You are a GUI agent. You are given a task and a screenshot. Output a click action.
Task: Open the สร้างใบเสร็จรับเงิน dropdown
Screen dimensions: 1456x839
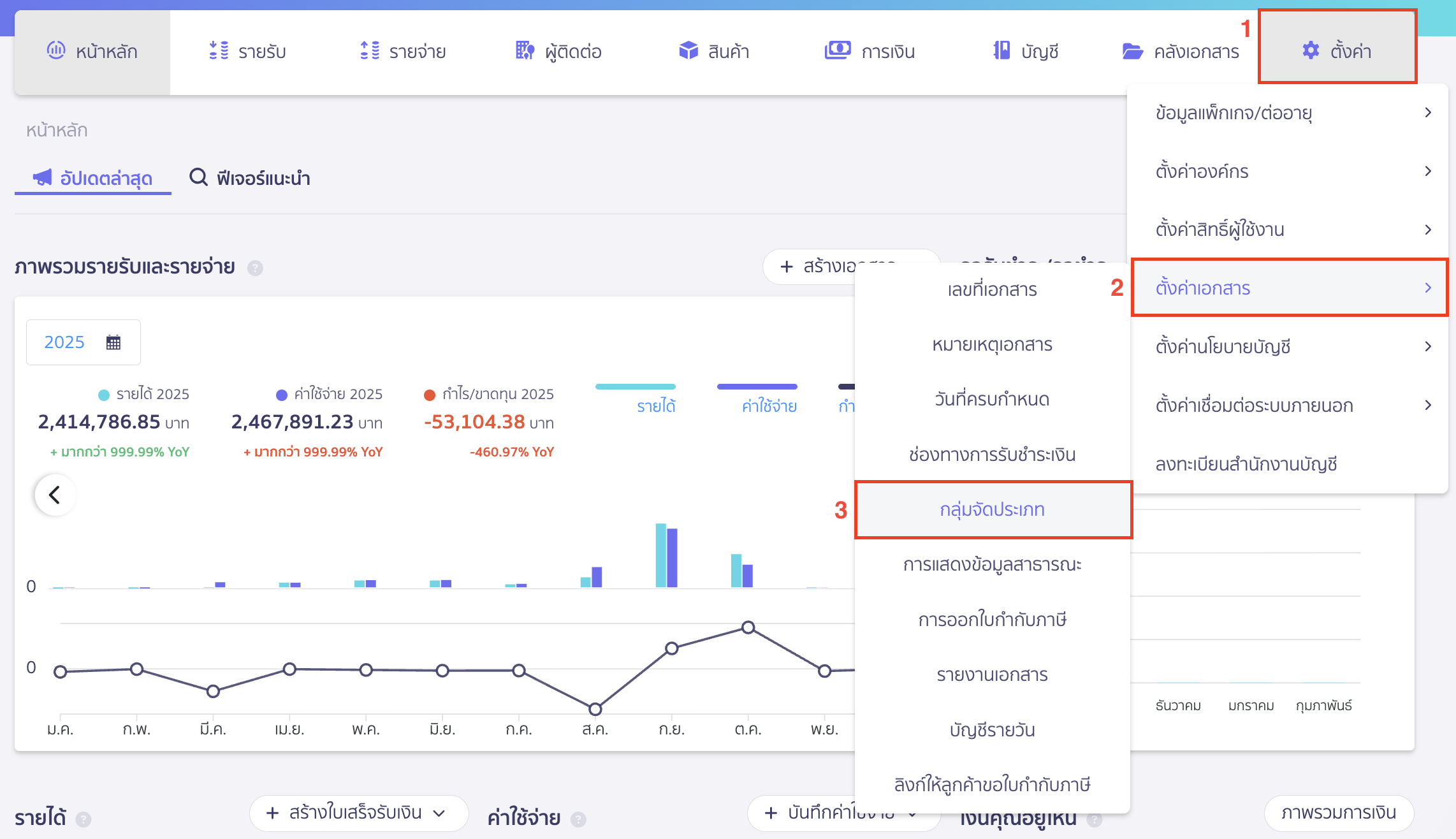(x=357, y=813)
